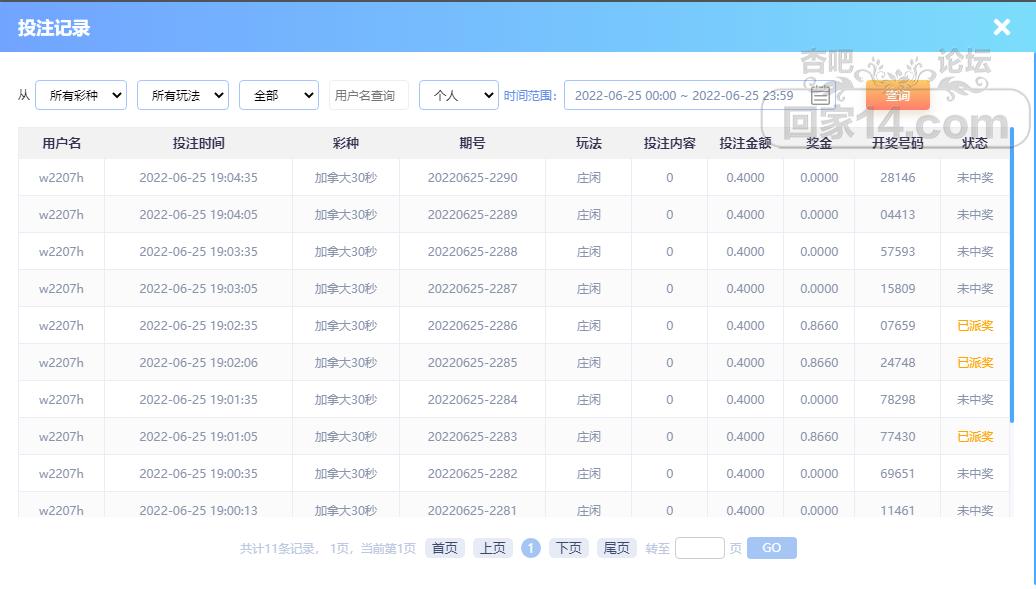The height and width of the screenshot is (589, 1036).
Task: Jump to 尾页 last page
Action: [616, 548]
